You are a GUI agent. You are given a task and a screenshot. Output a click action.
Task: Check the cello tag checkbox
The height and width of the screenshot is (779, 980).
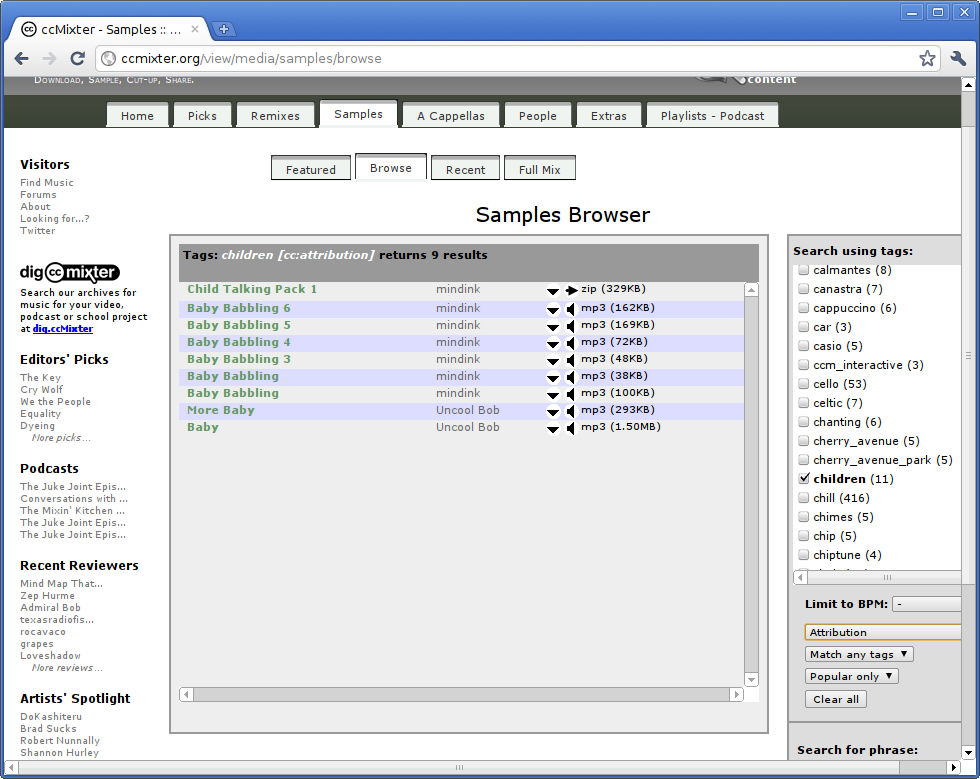pyautogui.click(x=804, y=384)
